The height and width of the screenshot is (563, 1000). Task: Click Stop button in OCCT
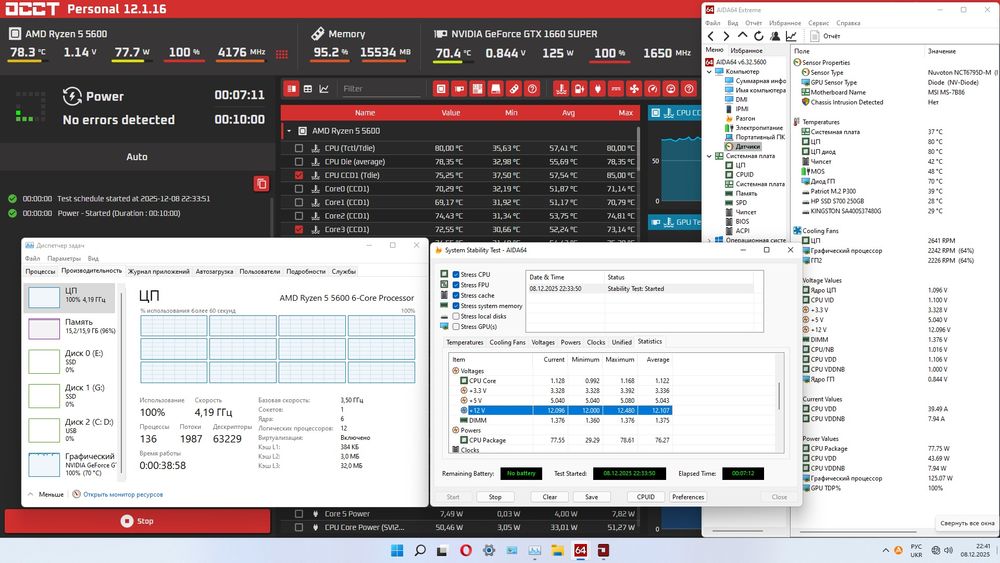(137, 521)
